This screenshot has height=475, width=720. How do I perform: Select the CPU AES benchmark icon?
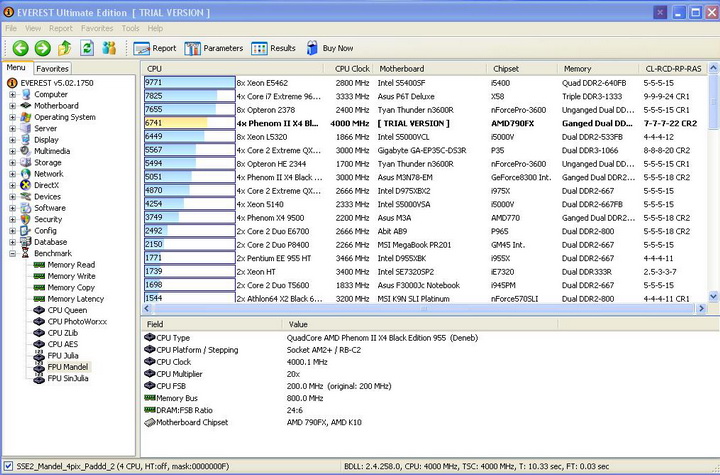pos(39,344)
